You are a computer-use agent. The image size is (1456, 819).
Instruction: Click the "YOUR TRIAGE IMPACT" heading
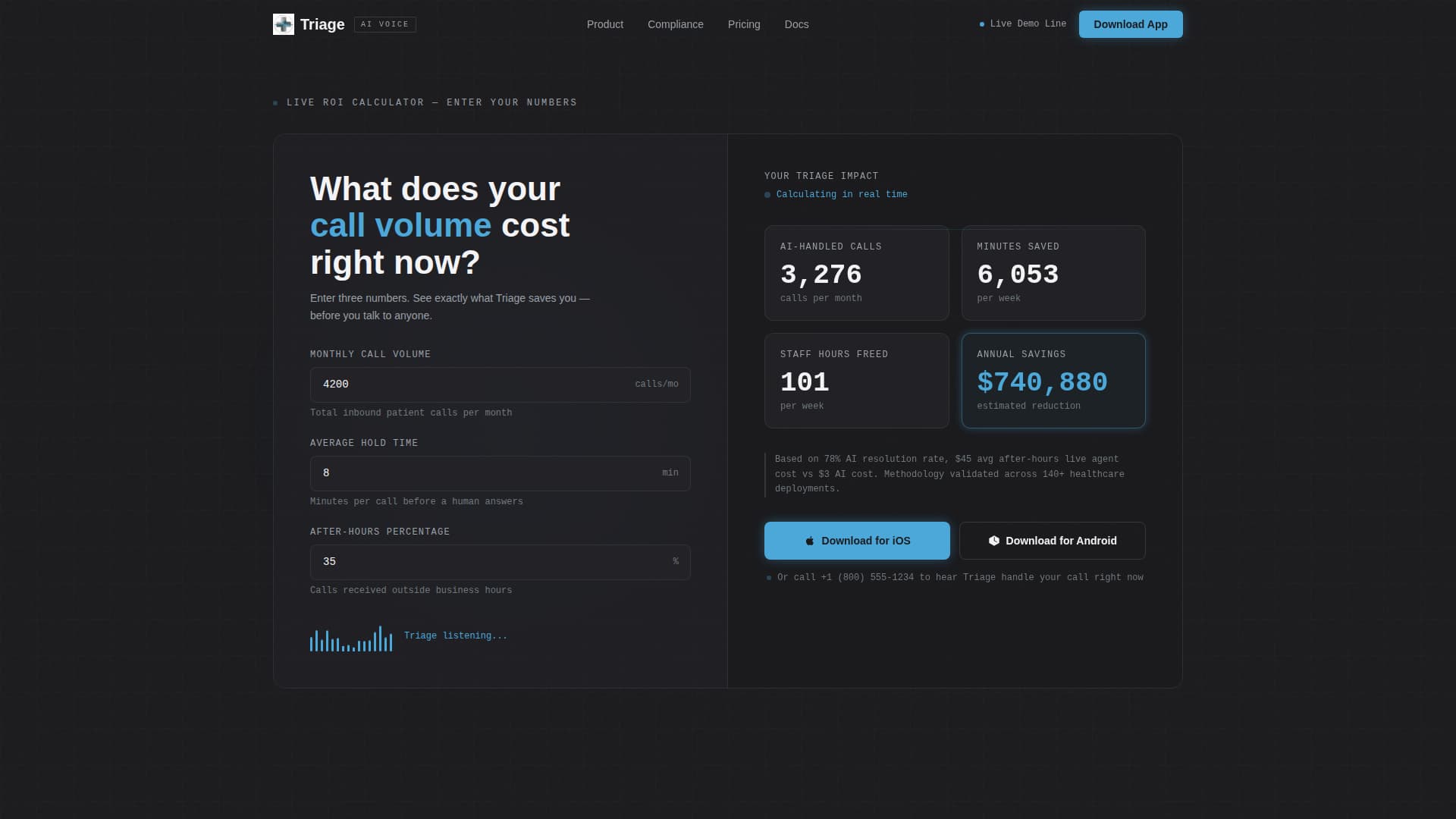(821, 176)
